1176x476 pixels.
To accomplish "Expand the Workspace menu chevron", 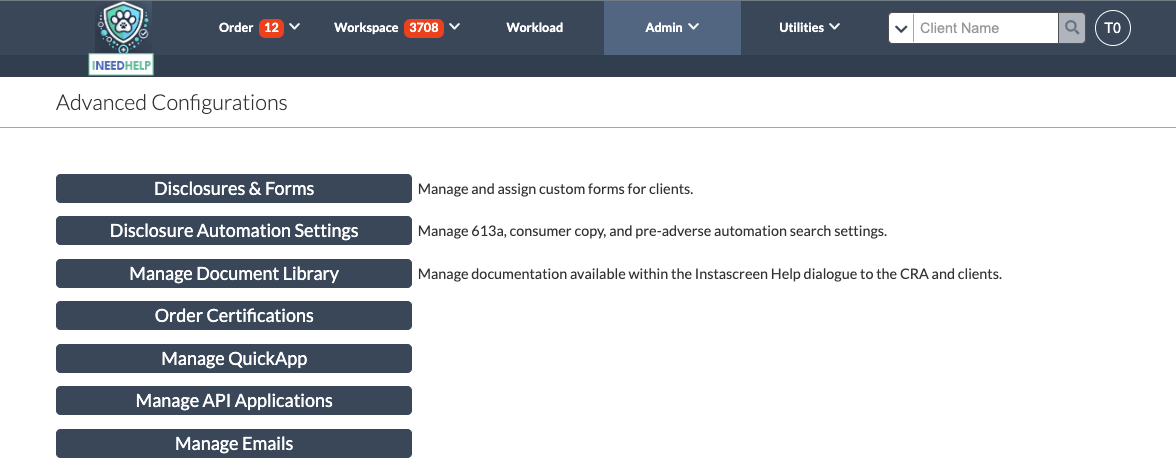I will click(454, 27).
